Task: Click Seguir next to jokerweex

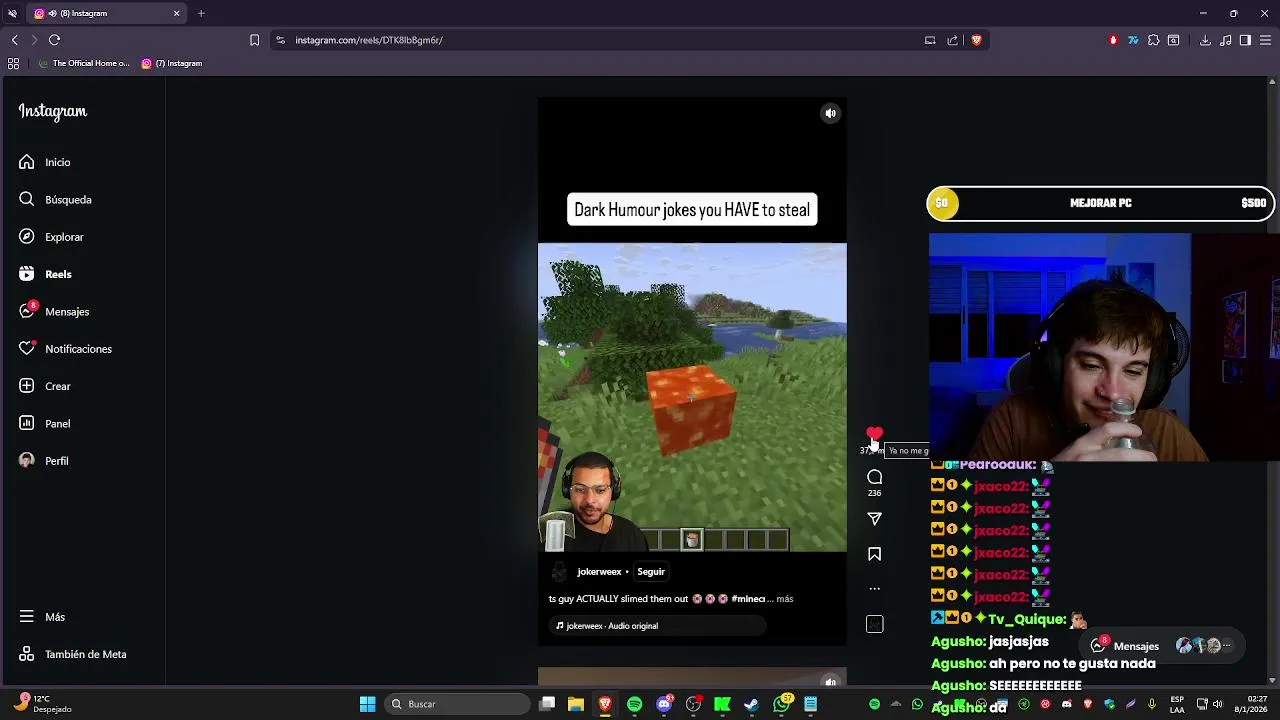Action: 651,572
